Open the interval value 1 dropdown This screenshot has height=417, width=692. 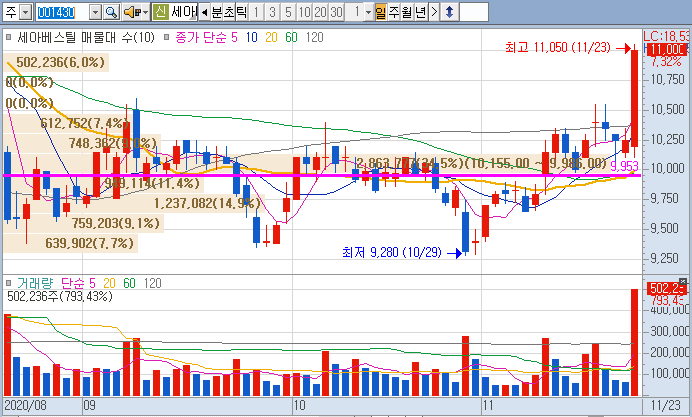(x=368, y=12)
